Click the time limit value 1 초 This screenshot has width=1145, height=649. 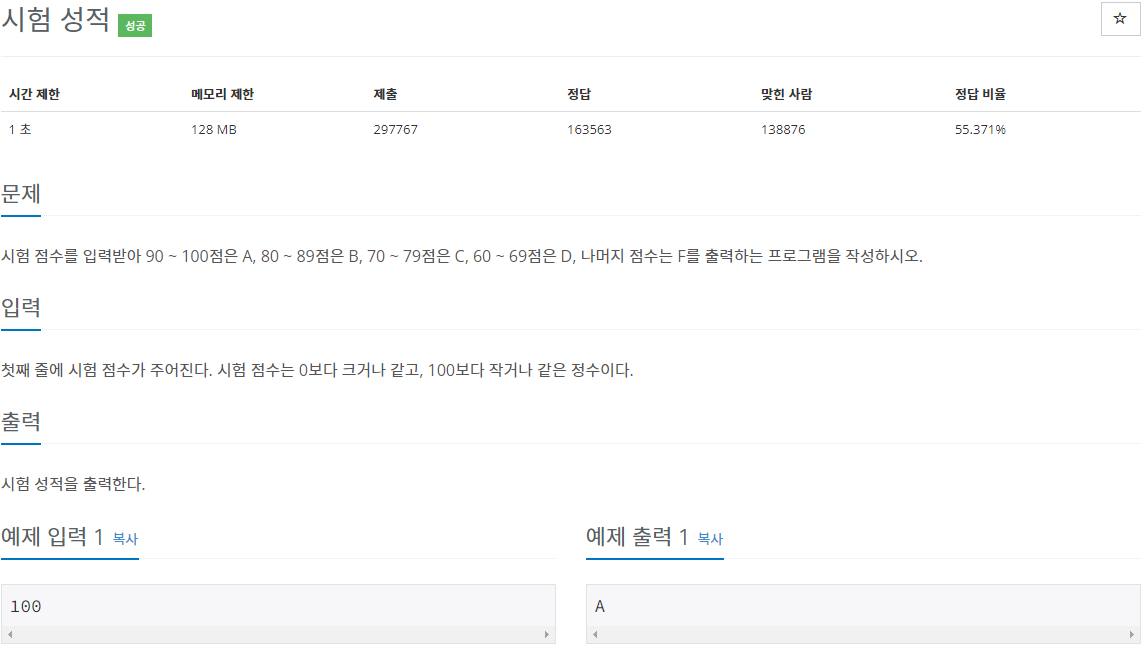point(20,129)
